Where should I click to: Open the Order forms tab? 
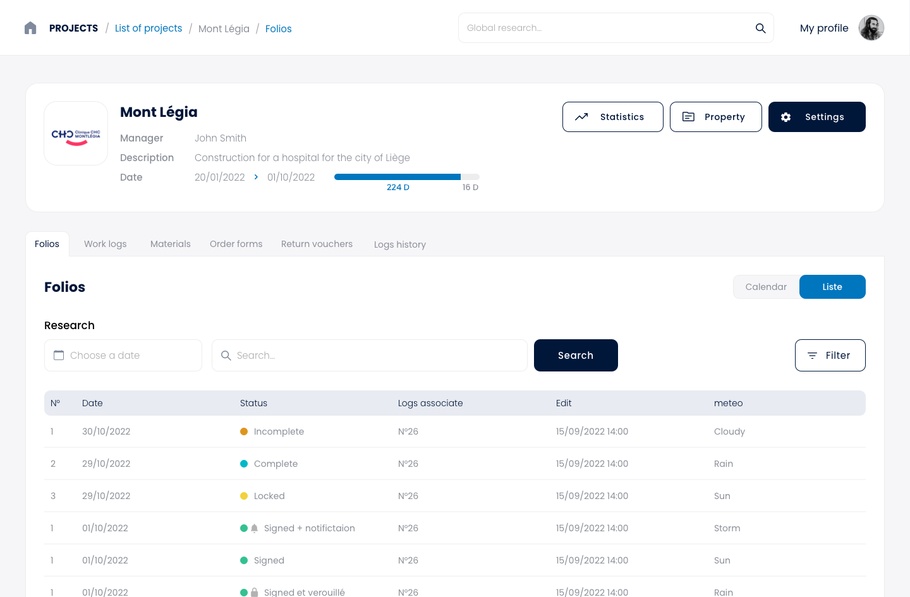[x=236, y=244]
